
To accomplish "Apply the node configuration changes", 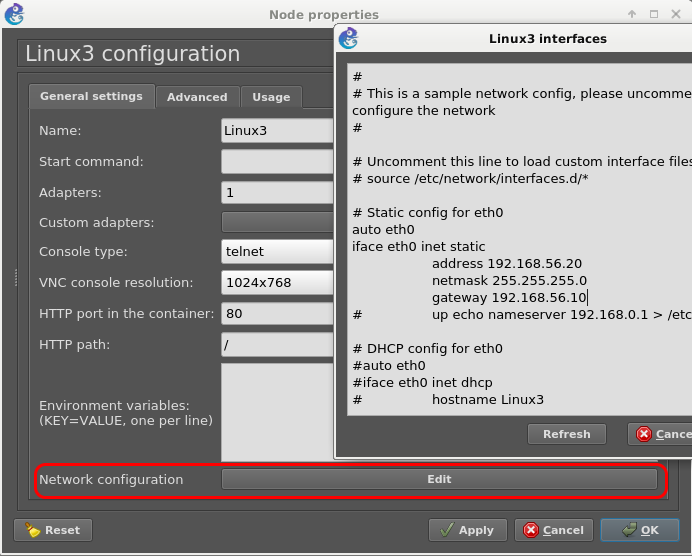I will click(468, 530).
